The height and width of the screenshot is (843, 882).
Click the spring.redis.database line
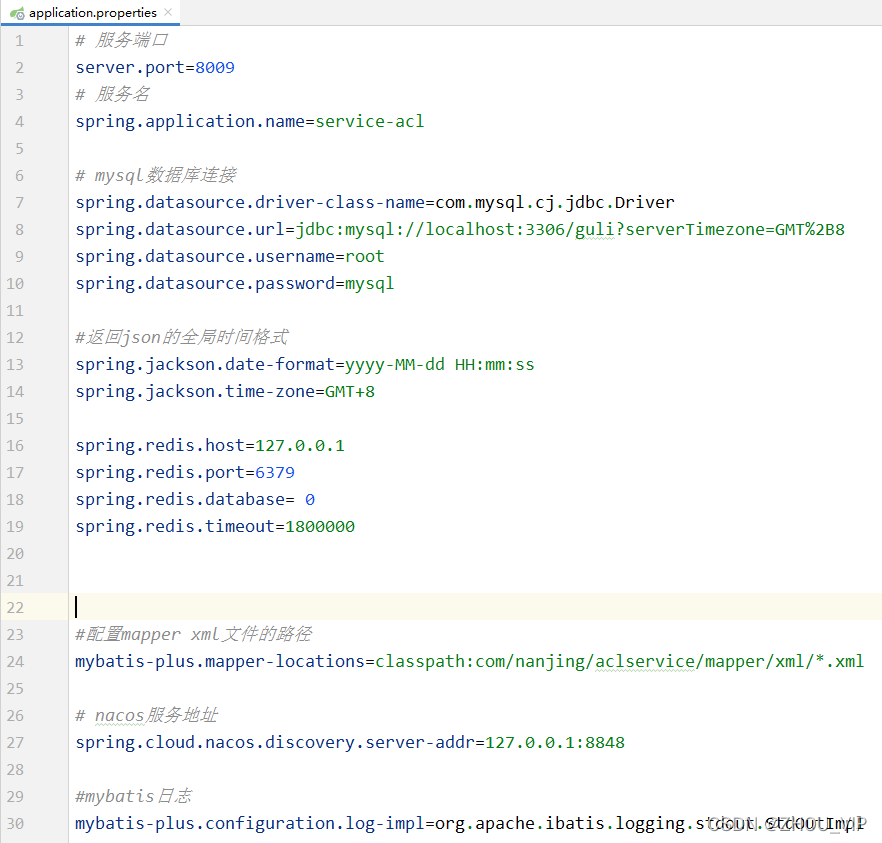pyautogui.click(x=195, y=499)
